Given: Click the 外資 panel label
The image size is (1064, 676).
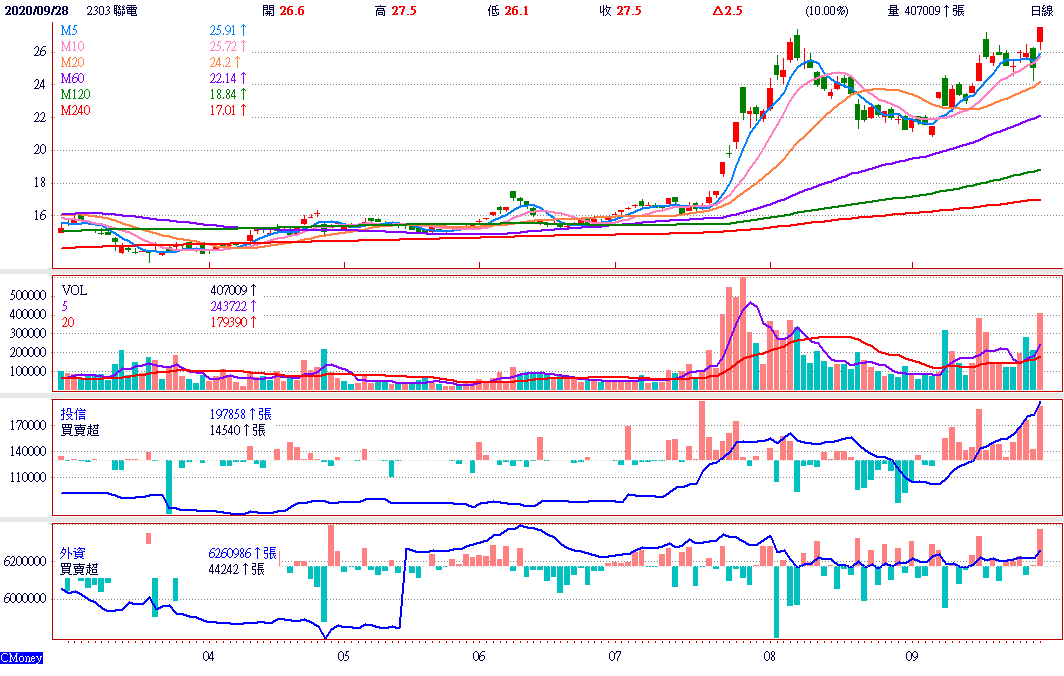Looking at the screenshot, I should [73, 552].
